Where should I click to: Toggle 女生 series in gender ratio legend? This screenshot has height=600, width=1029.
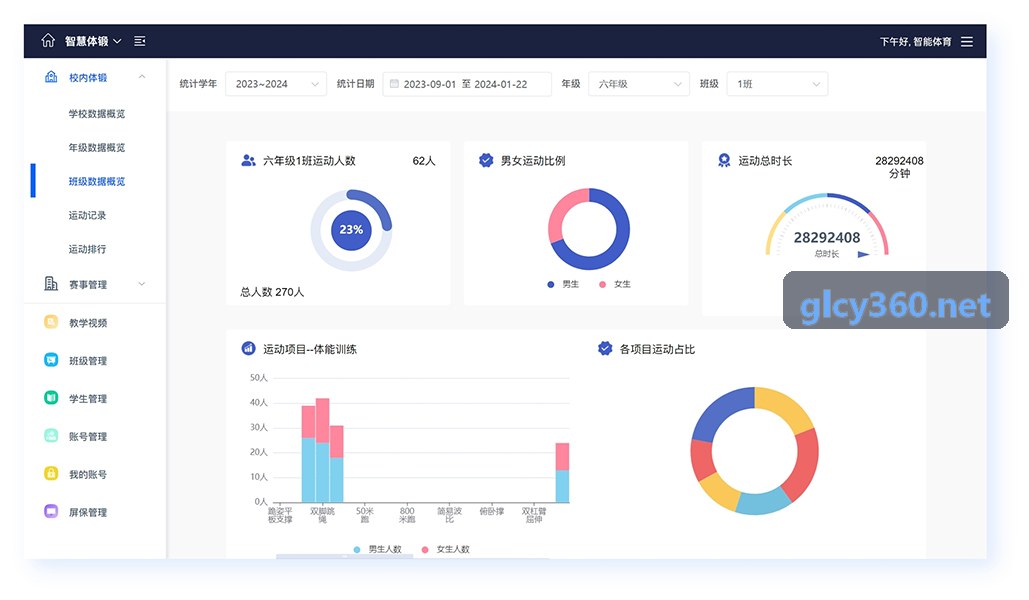[615, 284]
